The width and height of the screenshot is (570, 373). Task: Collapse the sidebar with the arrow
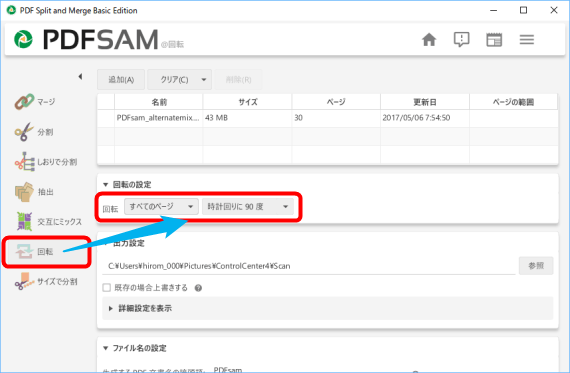80,76
